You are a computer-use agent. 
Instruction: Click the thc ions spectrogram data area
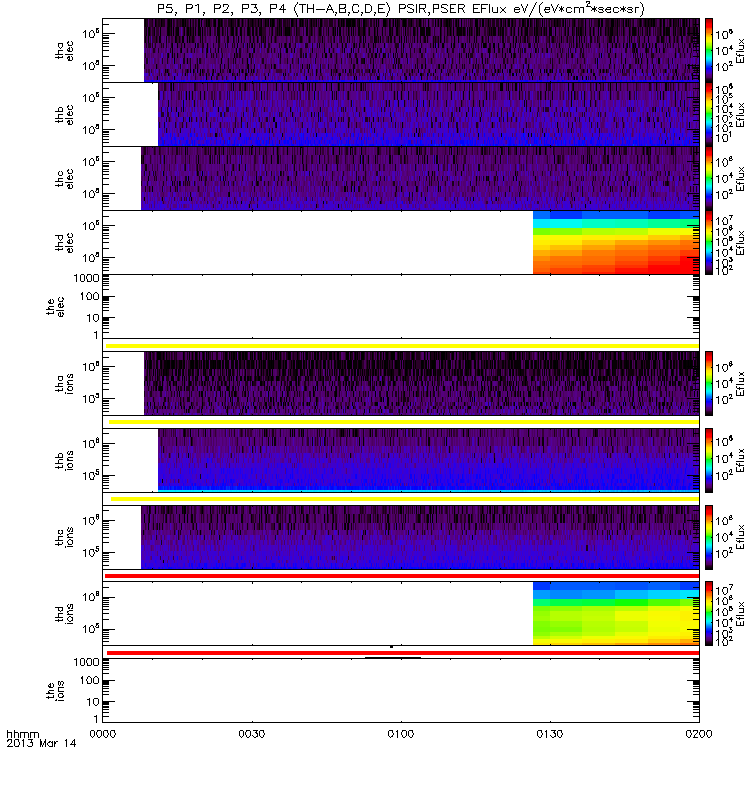pyautogui.click(x=420, y=537)
